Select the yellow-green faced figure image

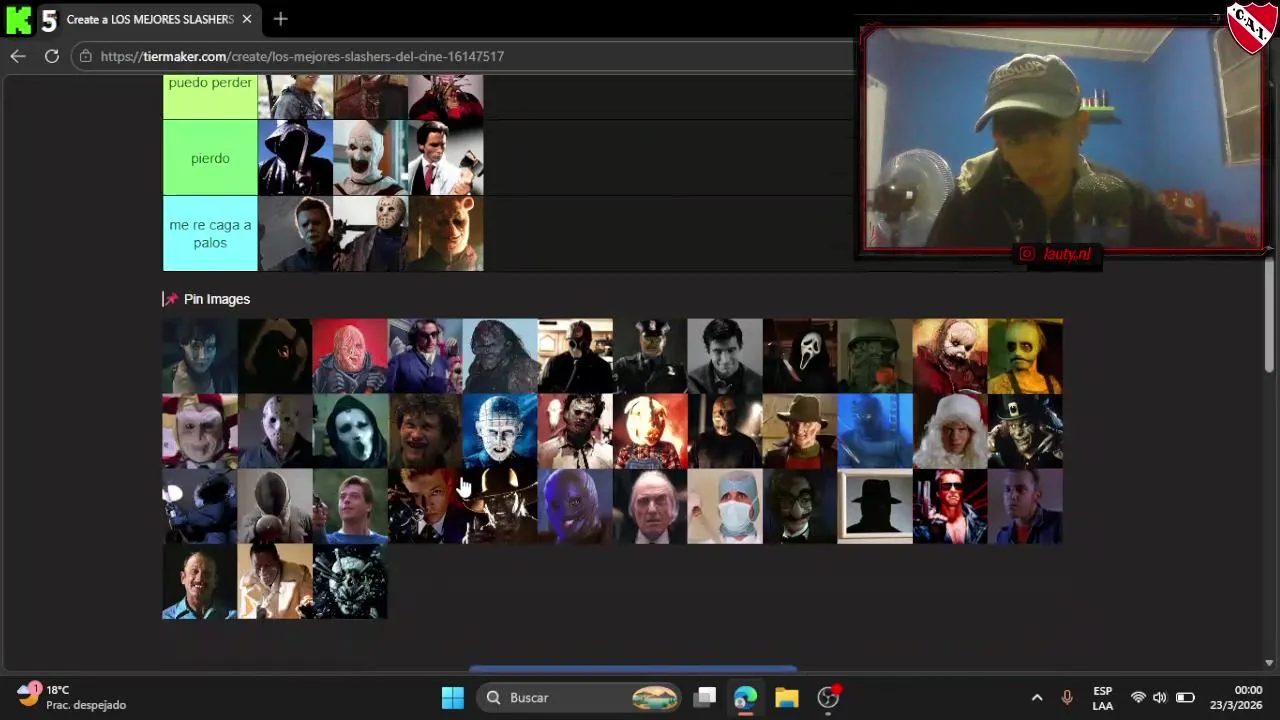point(1025,356)
